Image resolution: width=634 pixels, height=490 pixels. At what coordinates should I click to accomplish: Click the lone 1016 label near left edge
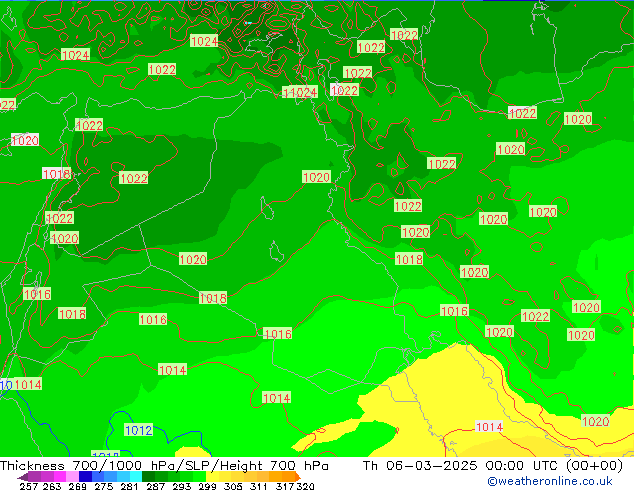click(37, 294)
